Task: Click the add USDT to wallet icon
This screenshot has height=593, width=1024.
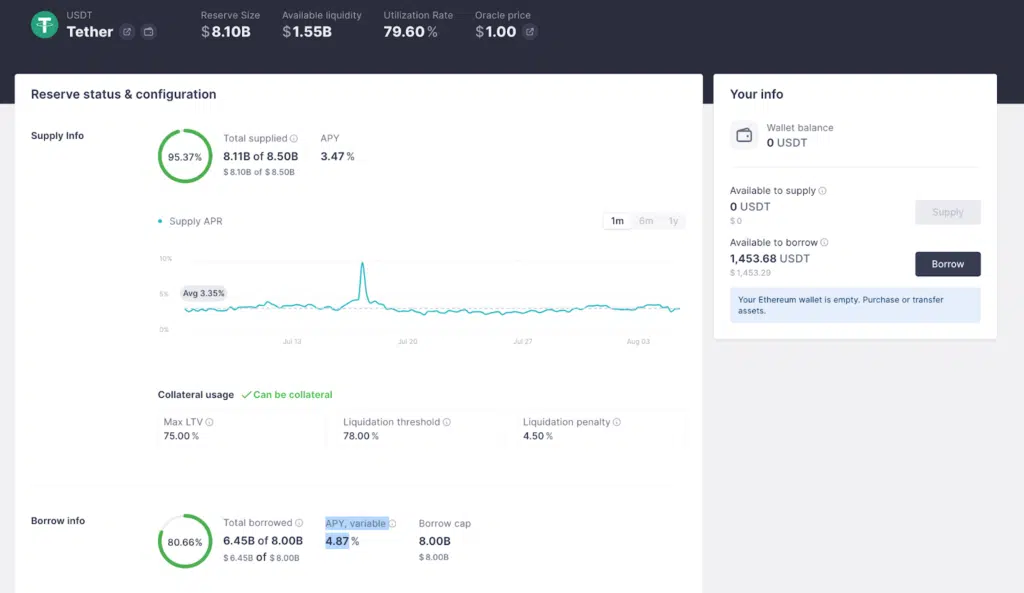Action: [x=148, y=32]
